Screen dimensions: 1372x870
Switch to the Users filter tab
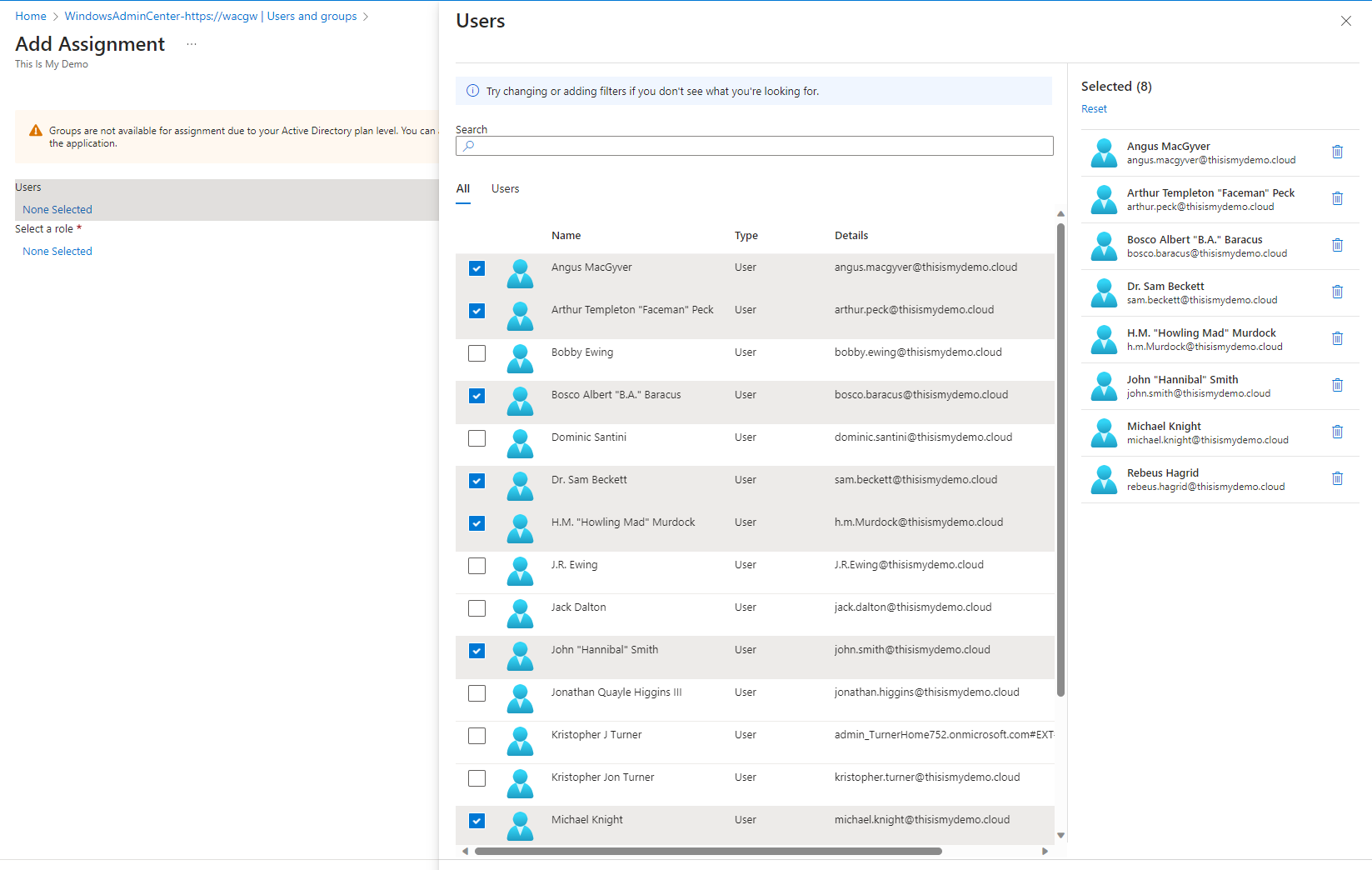pos(505,189)
